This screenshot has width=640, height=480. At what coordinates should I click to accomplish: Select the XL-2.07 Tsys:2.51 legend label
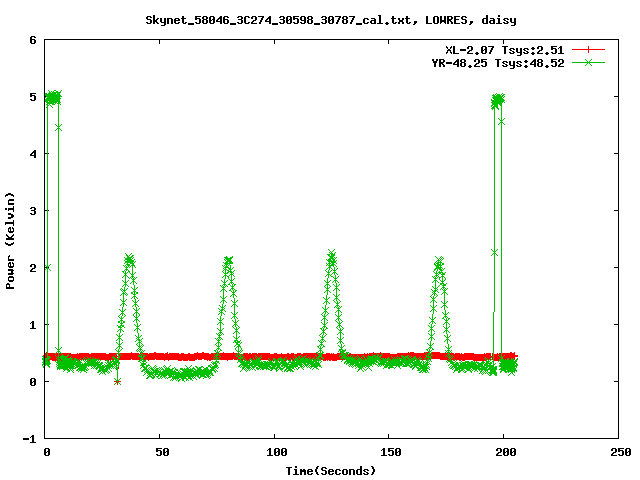click(x=504, y=50)
